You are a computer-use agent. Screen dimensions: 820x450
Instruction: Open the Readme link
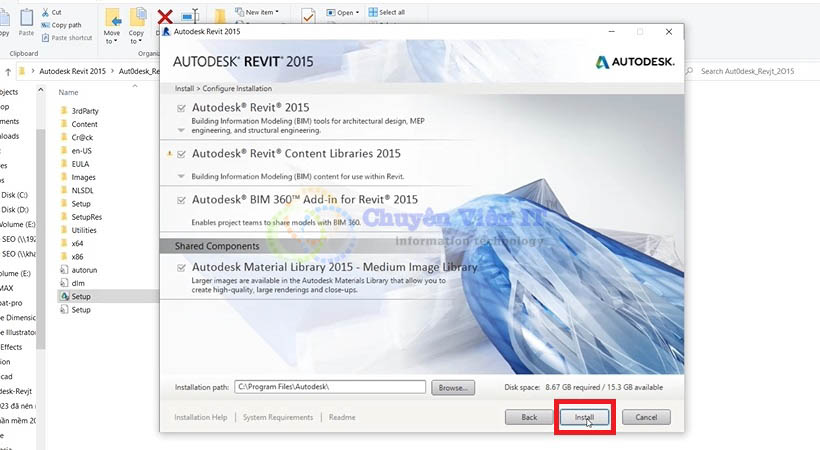[x=342, y=417]
